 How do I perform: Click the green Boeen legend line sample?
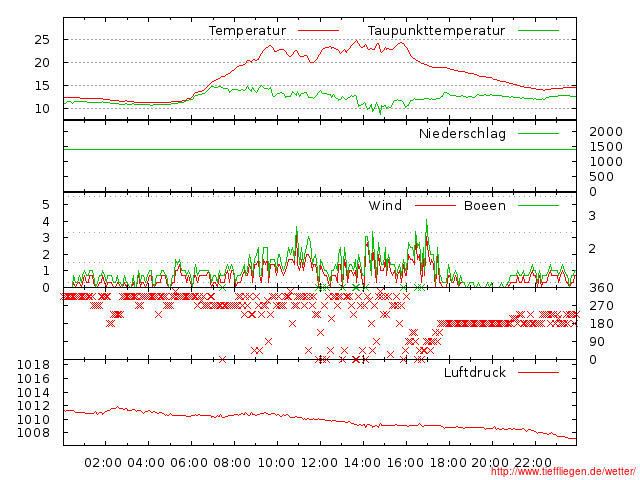(538, 205)
